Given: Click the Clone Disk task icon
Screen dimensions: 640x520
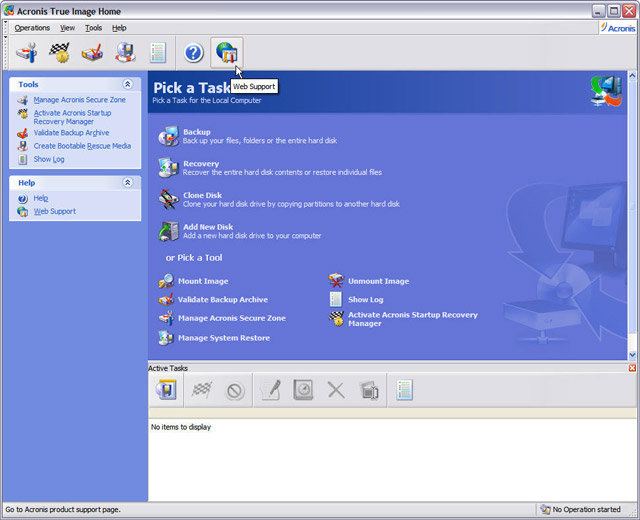Looking at the screenshot, I should click(169, 199).
